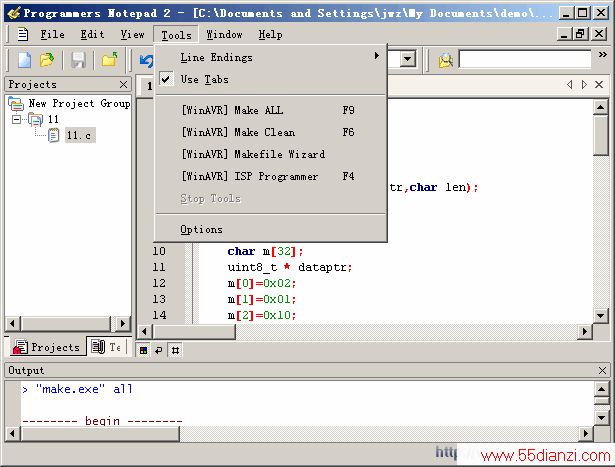The image size is (615, 467).
Task: Collapse the project 11 tree node
Action: (x=16, y=119)
